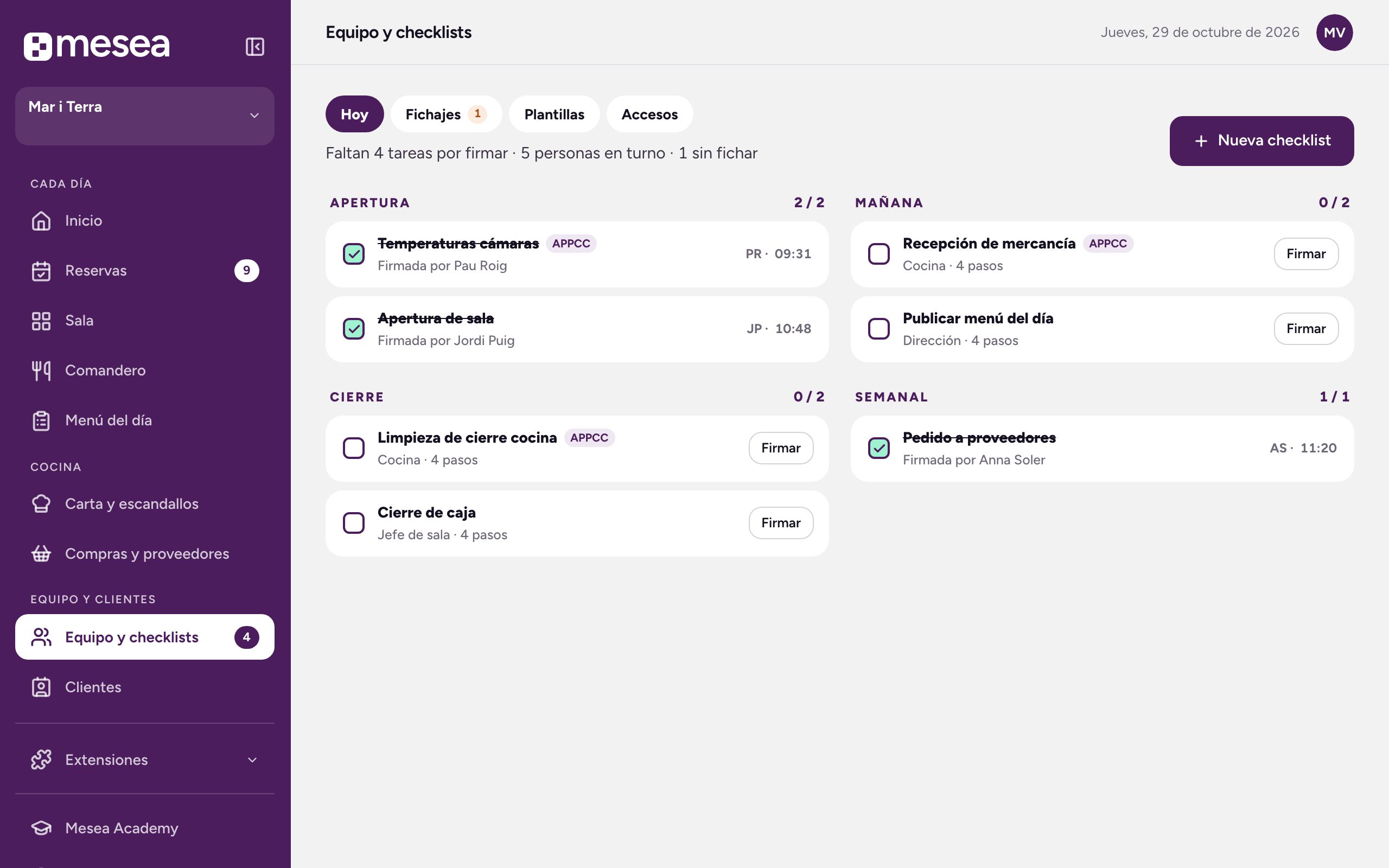Click Nueva checklist button
Viewport: 1389px width, 868px height.
coord(1261,141)
